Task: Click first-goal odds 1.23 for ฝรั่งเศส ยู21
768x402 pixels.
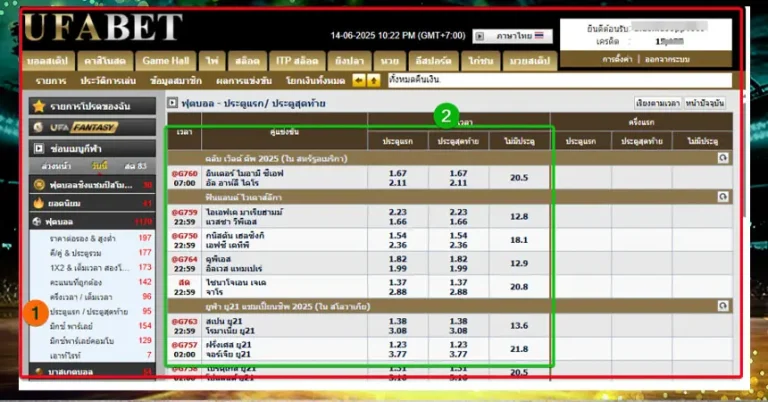Action: 398,345
